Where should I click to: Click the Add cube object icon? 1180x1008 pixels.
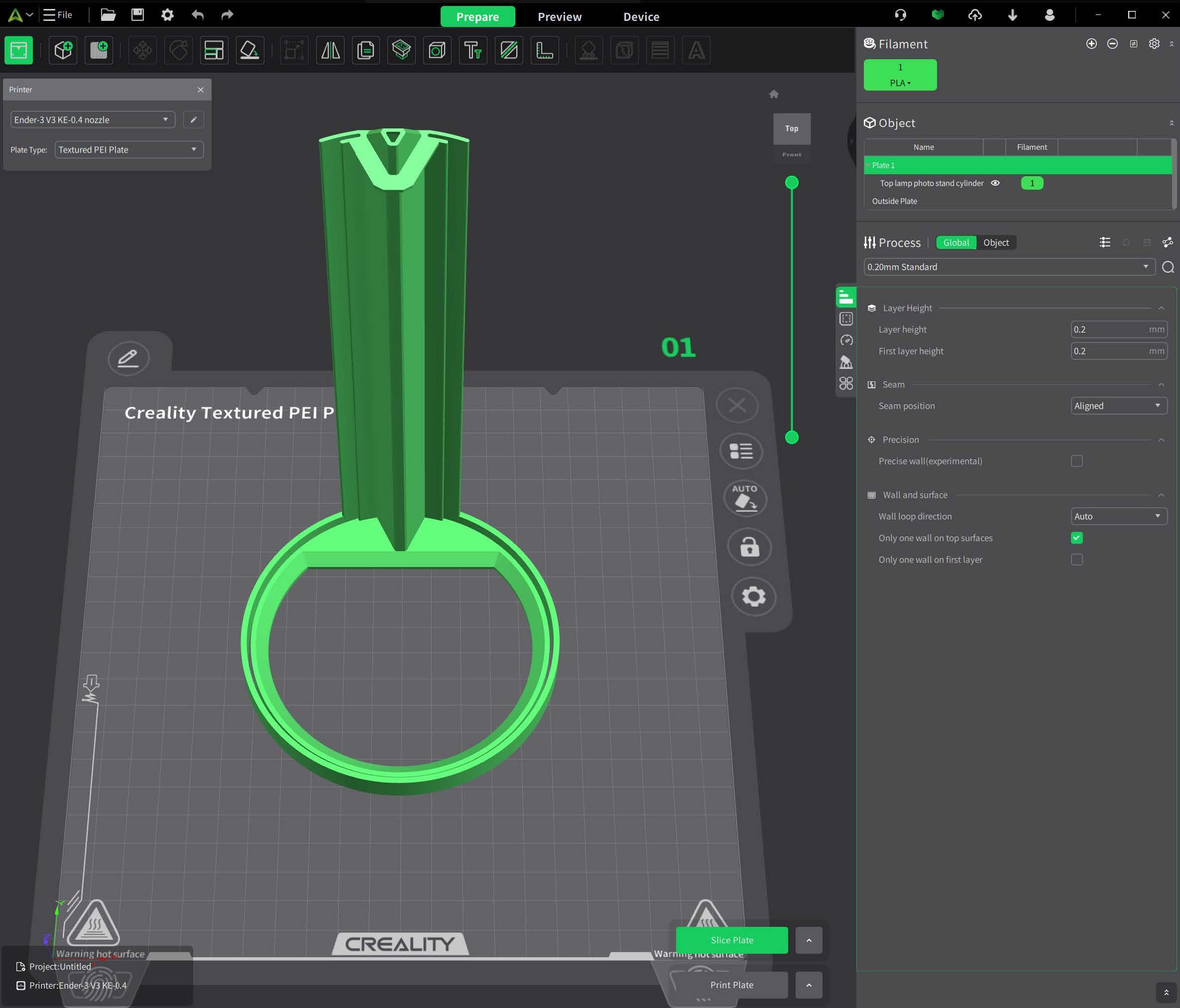coord(63,51)
